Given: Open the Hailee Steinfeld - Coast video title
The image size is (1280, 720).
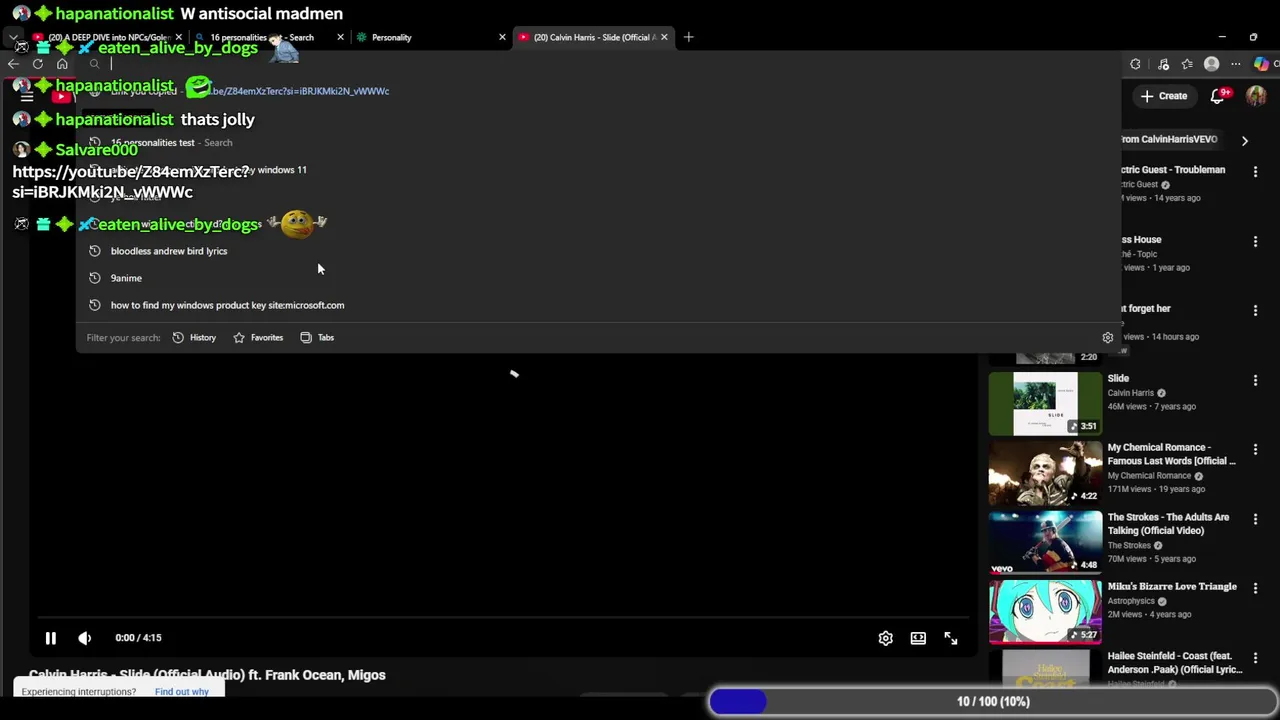Looking at the screenshot, I should point(1175,663).
